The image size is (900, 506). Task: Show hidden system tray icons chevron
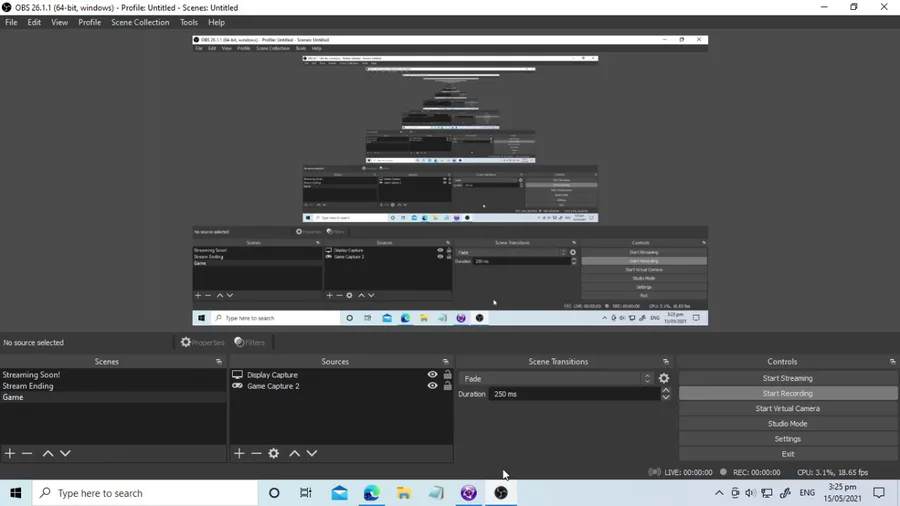[719, 493]
